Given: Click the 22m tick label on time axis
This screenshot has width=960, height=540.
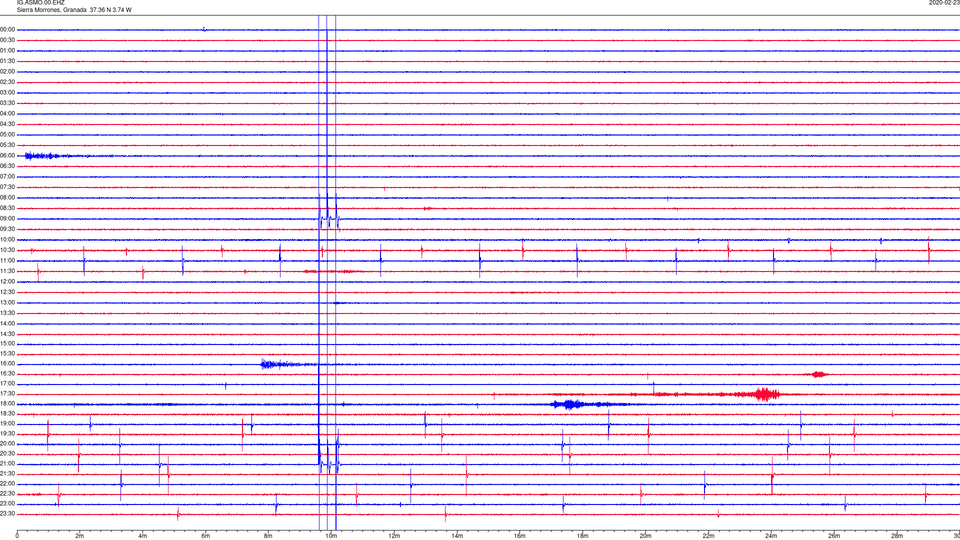Looking at the screenshot, I should click(708, 536).
